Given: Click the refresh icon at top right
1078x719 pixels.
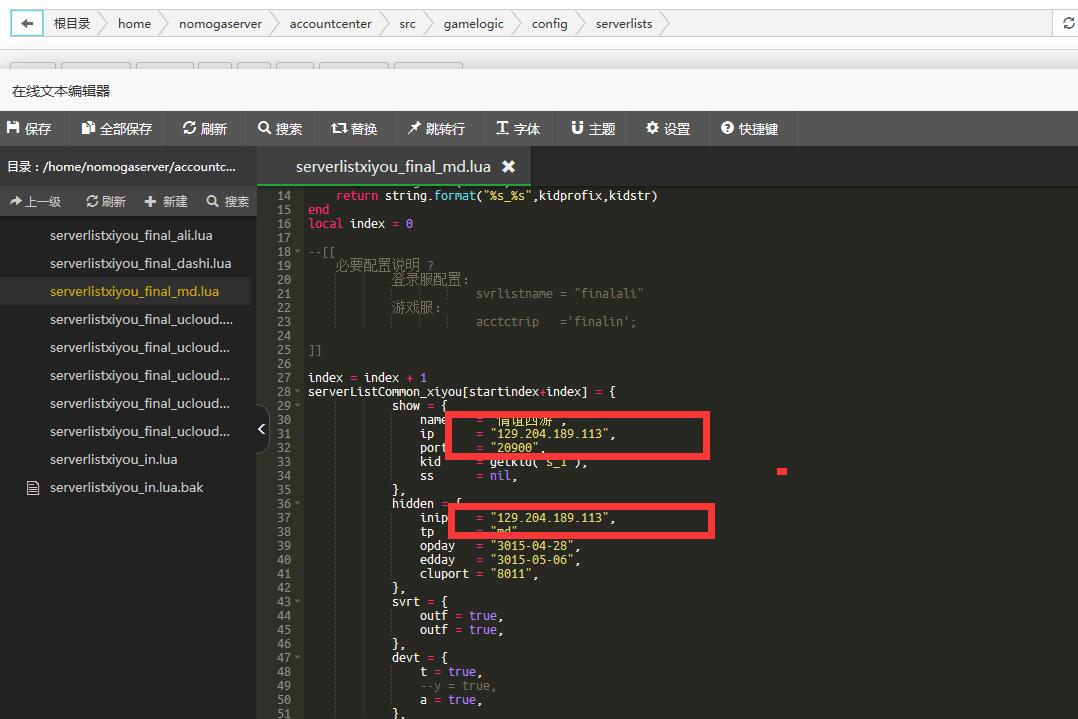Looking at the screenshot, I should tap(1068, 24).
